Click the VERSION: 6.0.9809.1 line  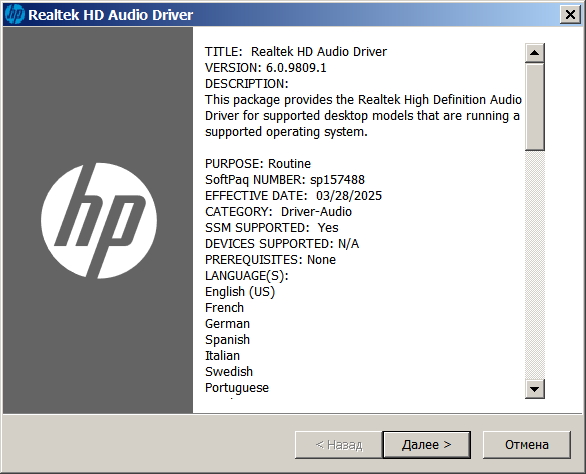(x=265, y=68)
